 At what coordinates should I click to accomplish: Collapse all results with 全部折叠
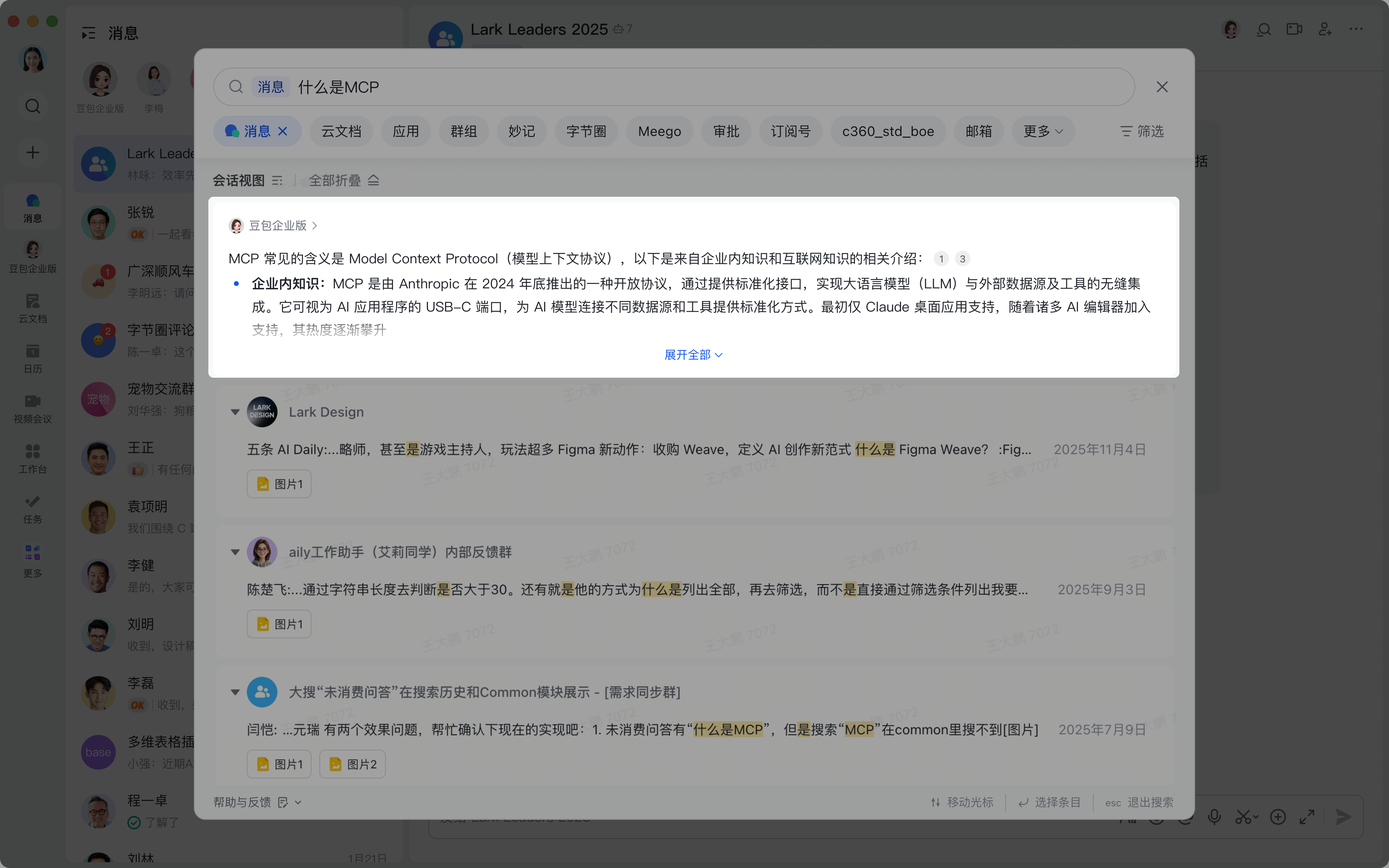coord(344,180)
